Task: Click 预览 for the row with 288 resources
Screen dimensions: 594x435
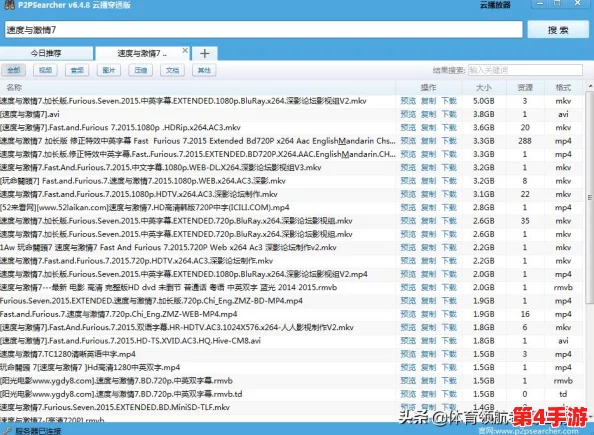Action: point(408,141)
